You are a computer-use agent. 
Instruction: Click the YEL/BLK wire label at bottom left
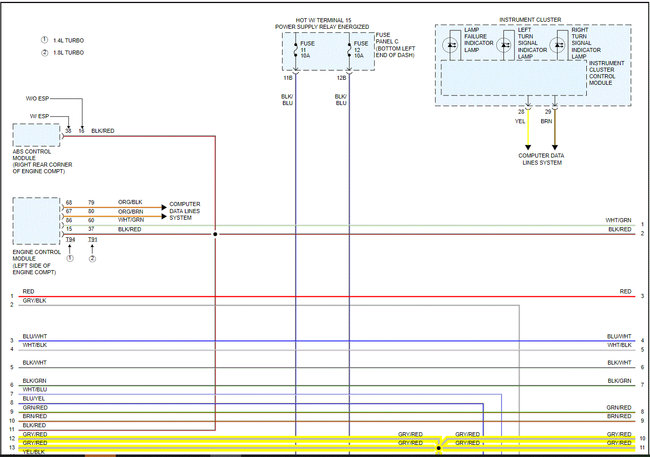point(33,452)
